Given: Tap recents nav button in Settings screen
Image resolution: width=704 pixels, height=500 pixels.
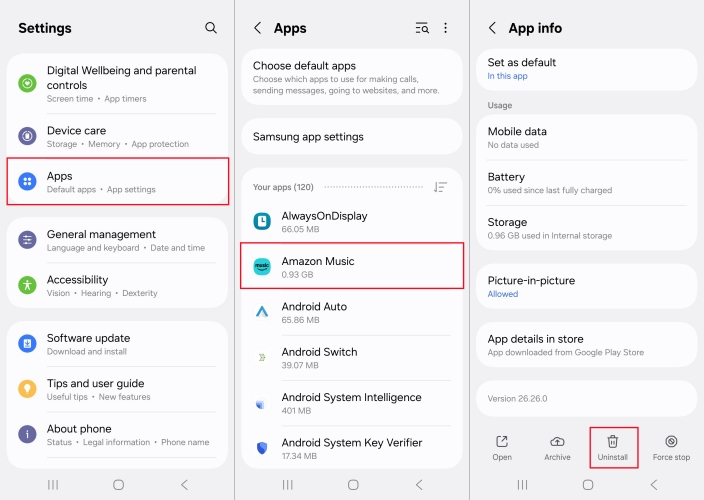Looking at the screenshot, I should pyautogui.click(x=53, y=485).
